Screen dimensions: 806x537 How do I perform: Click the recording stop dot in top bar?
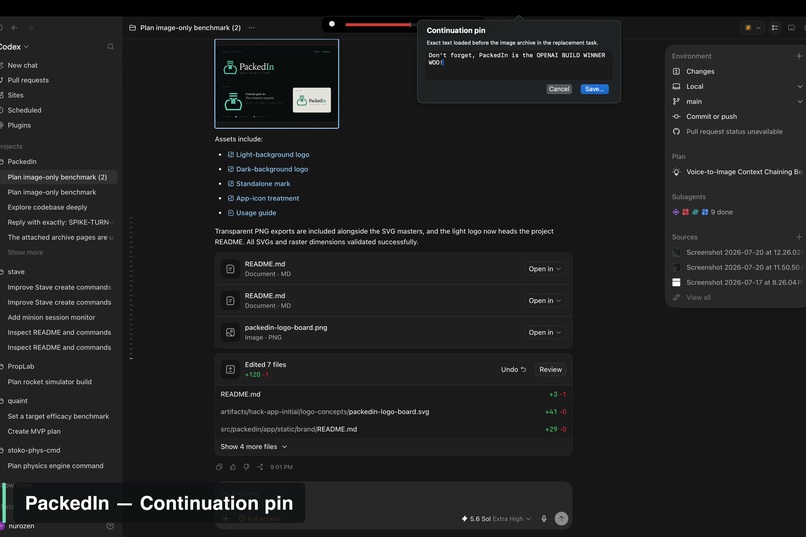[332, 24]
